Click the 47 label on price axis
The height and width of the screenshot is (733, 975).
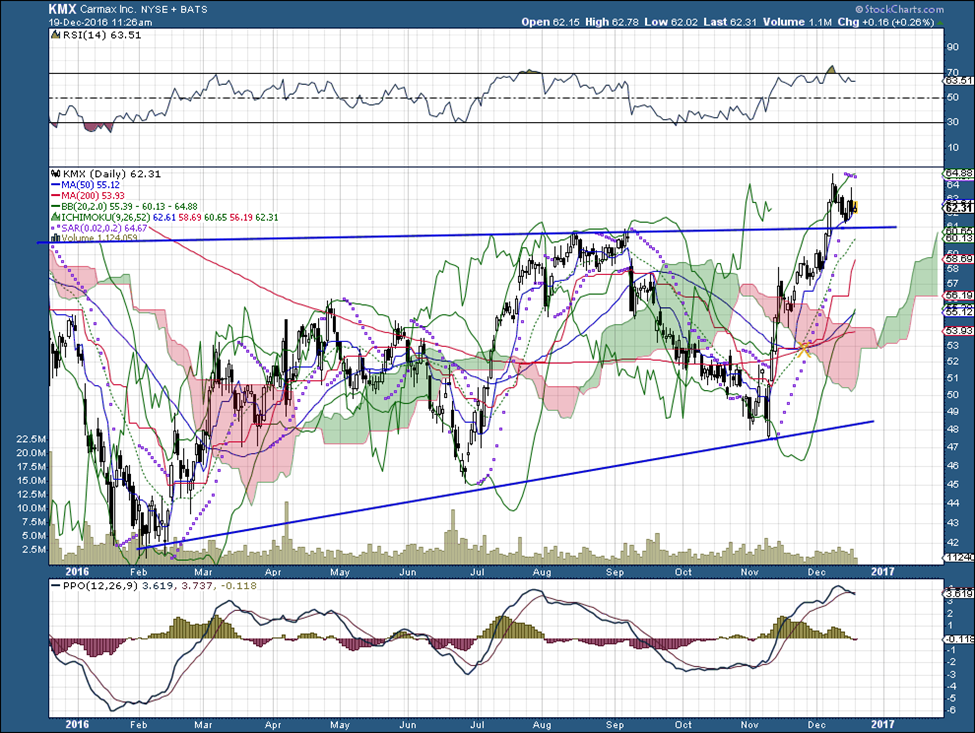click(x=952, y=448)
